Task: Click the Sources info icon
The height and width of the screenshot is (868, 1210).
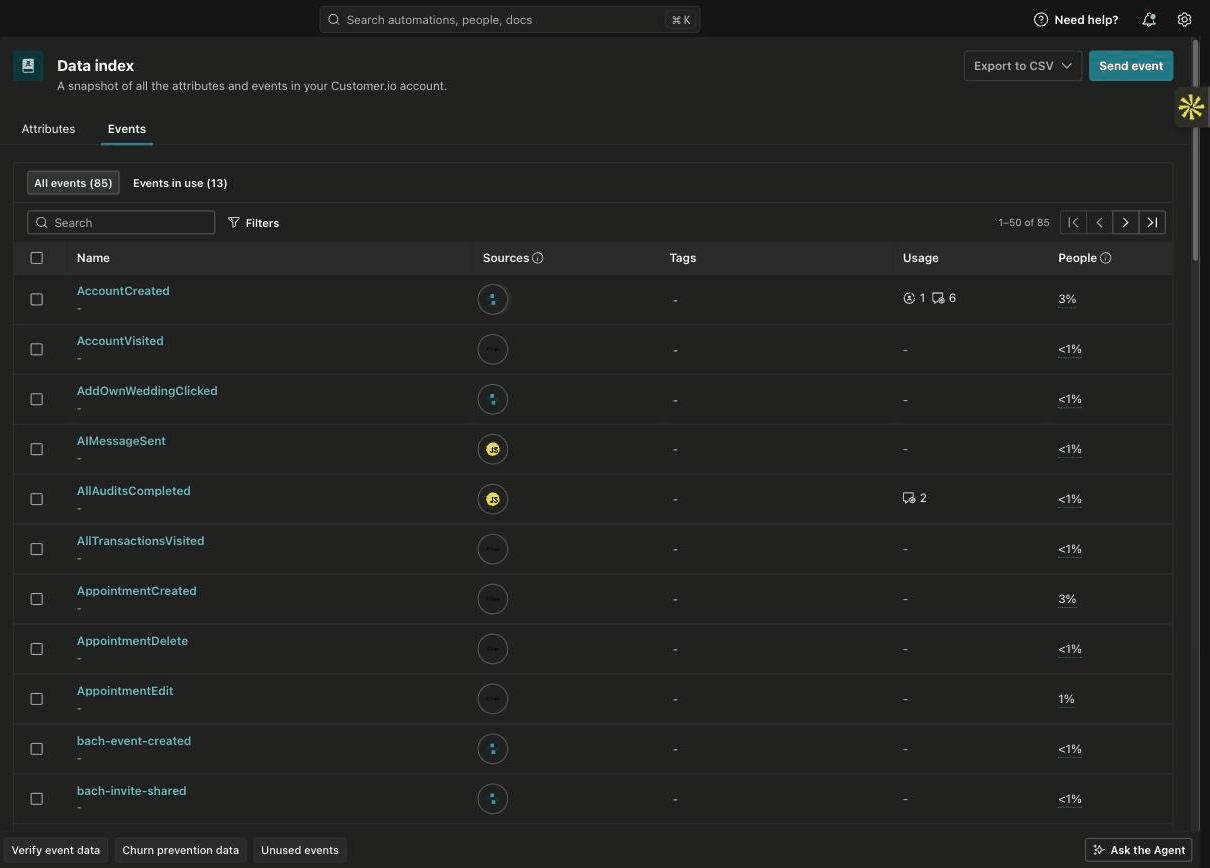Action: pos(538,258)
